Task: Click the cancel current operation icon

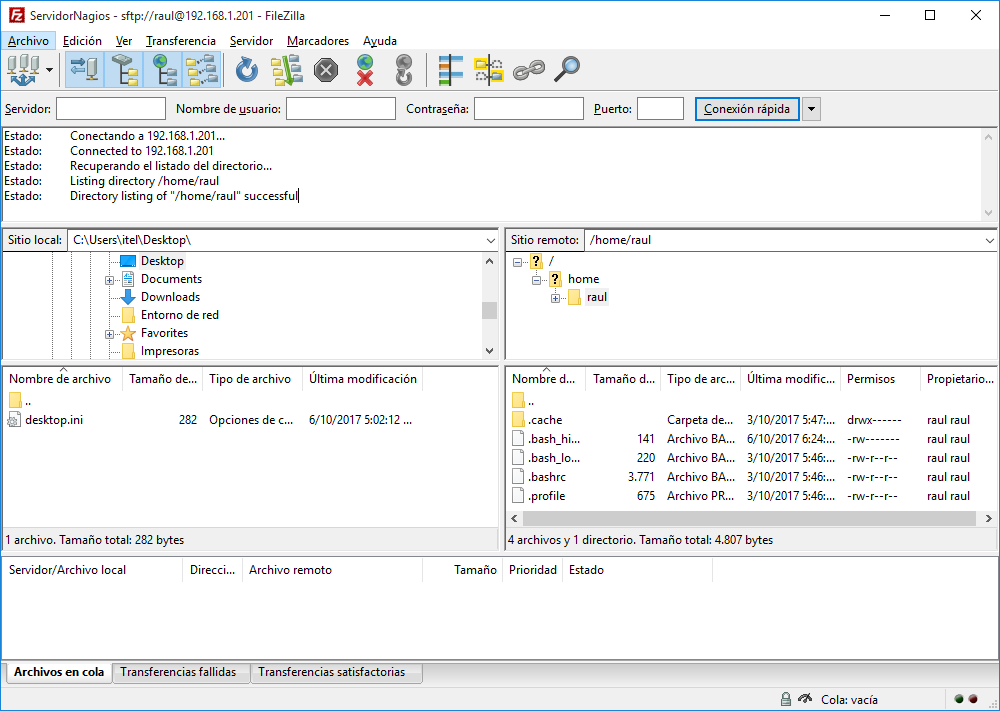Action: 326,70
